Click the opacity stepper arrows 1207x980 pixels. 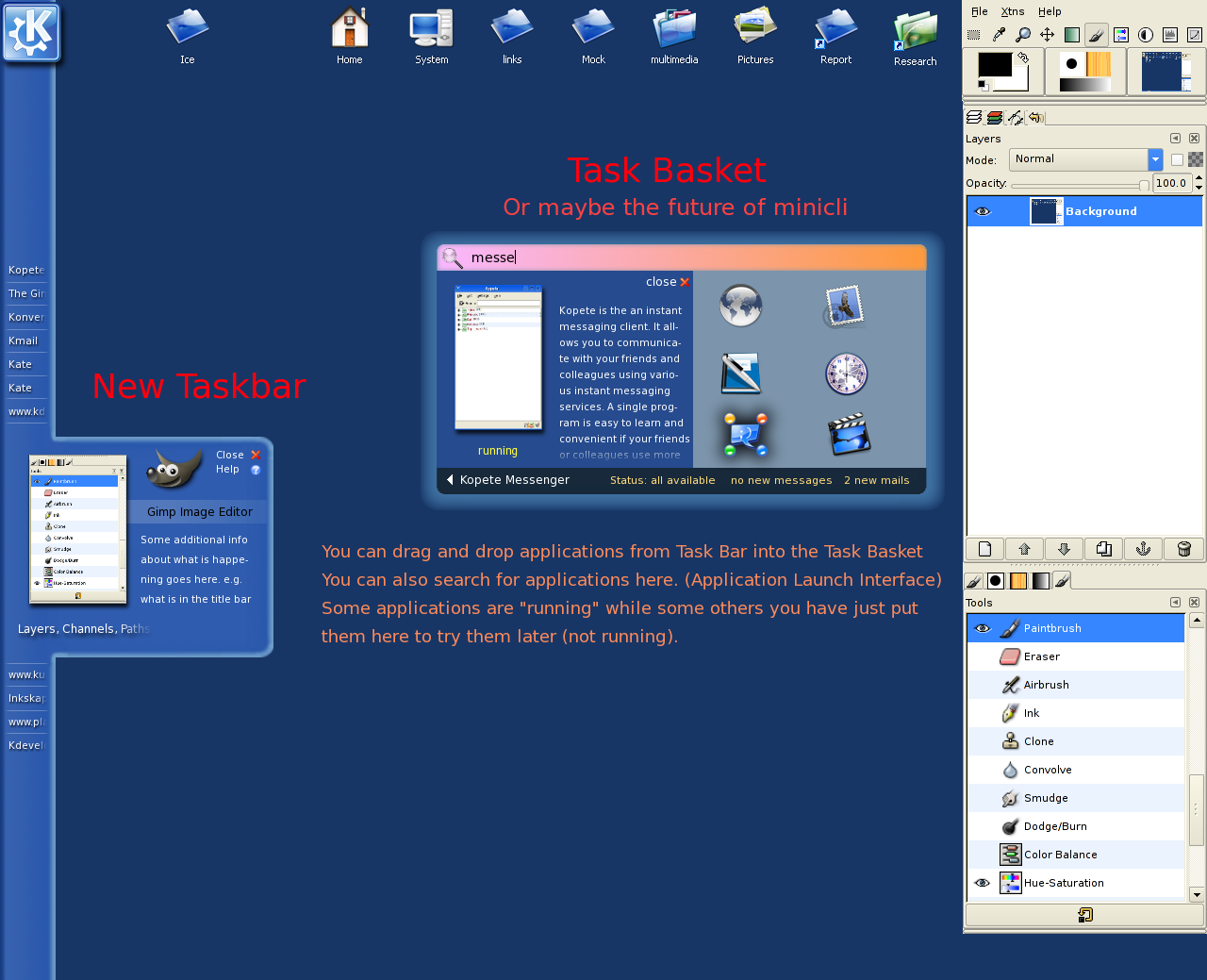pos(1199,183)
